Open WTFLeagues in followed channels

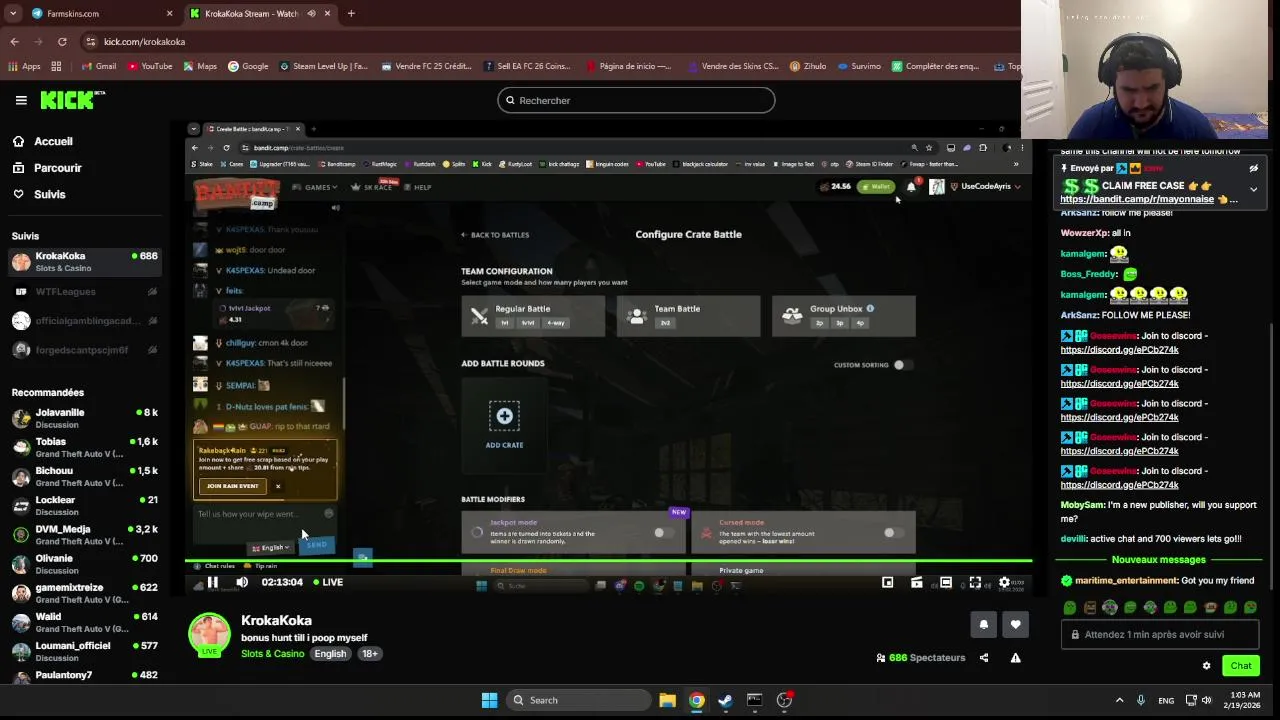click(x=85, y=292)
